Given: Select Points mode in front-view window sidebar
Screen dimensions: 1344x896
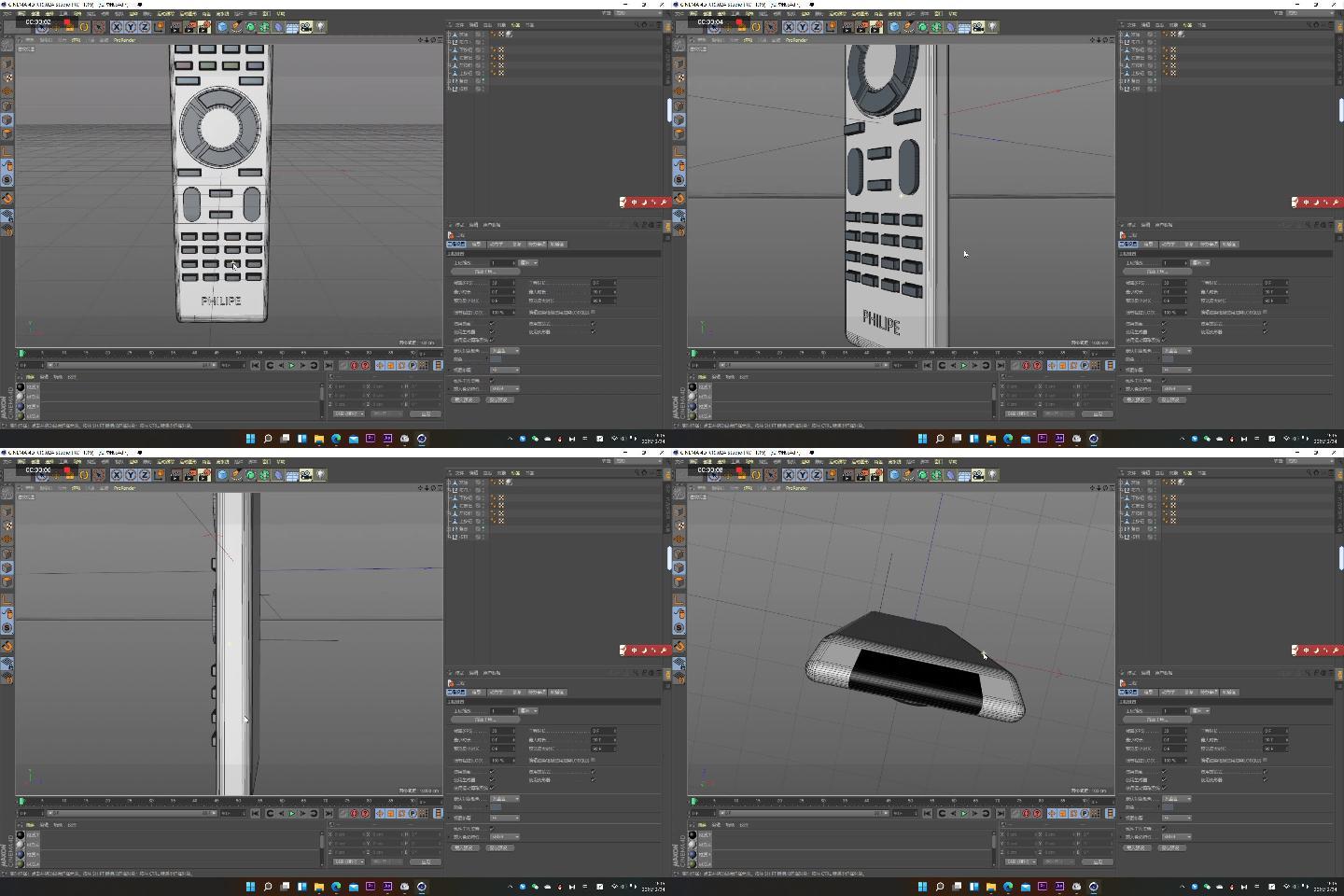Looking at the screenshot, I should click(x=7, y=105).
